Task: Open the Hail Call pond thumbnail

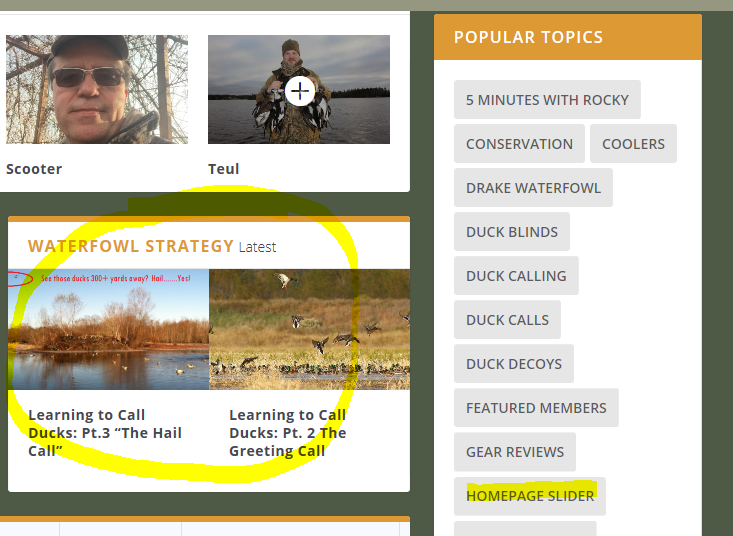Action: [x=108, y=329]
